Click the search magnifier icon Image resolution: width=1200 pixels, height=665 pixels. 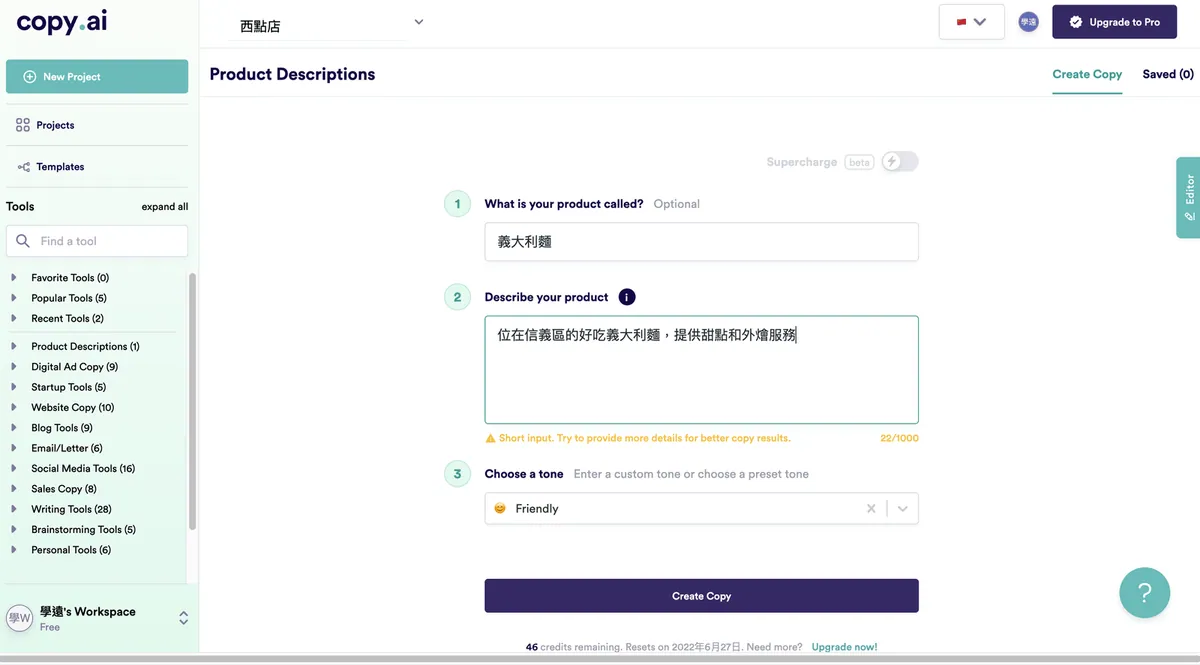pyautogui.click(x=23, y=241)
